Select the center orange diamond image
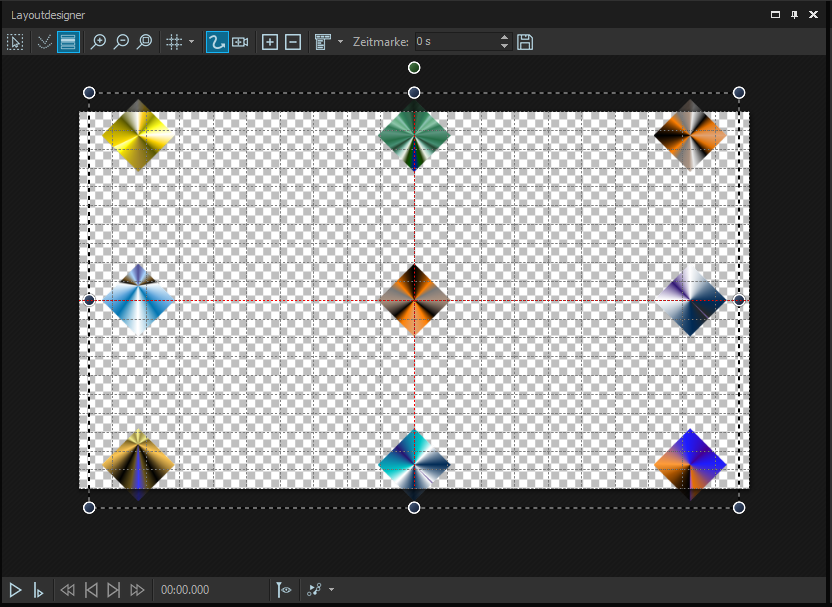Viewport: 832px width, 607px height. click(414, 299)
